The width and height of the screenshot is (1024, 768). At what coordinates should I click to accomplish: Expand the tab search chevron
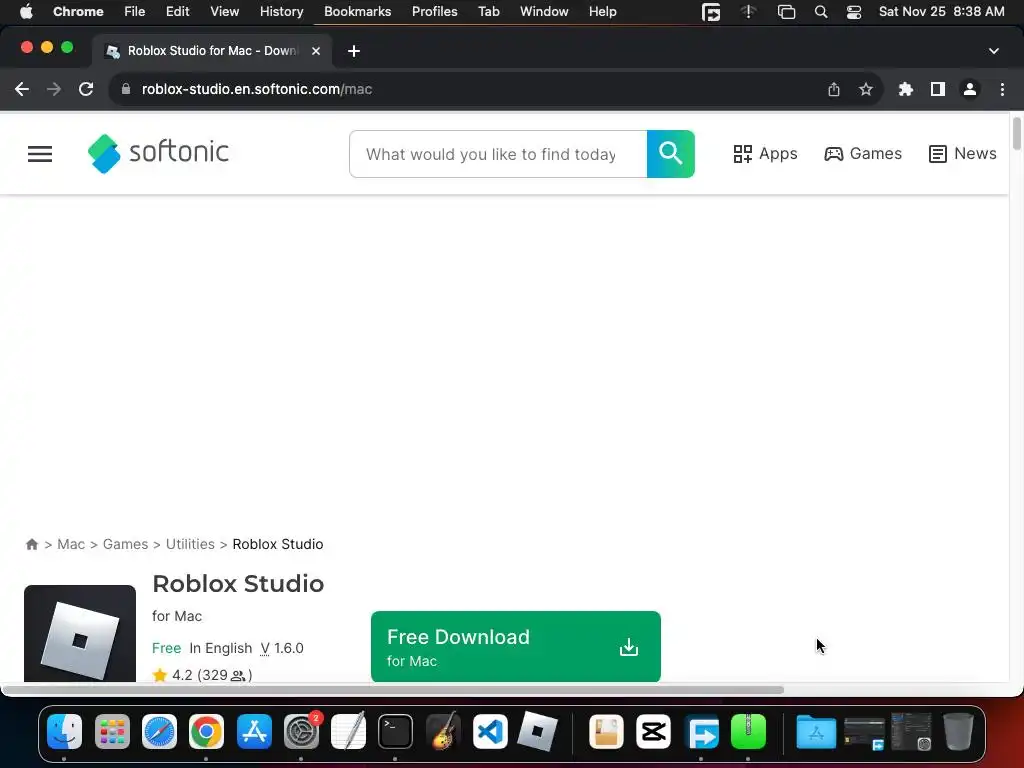[x=993, y=51]
